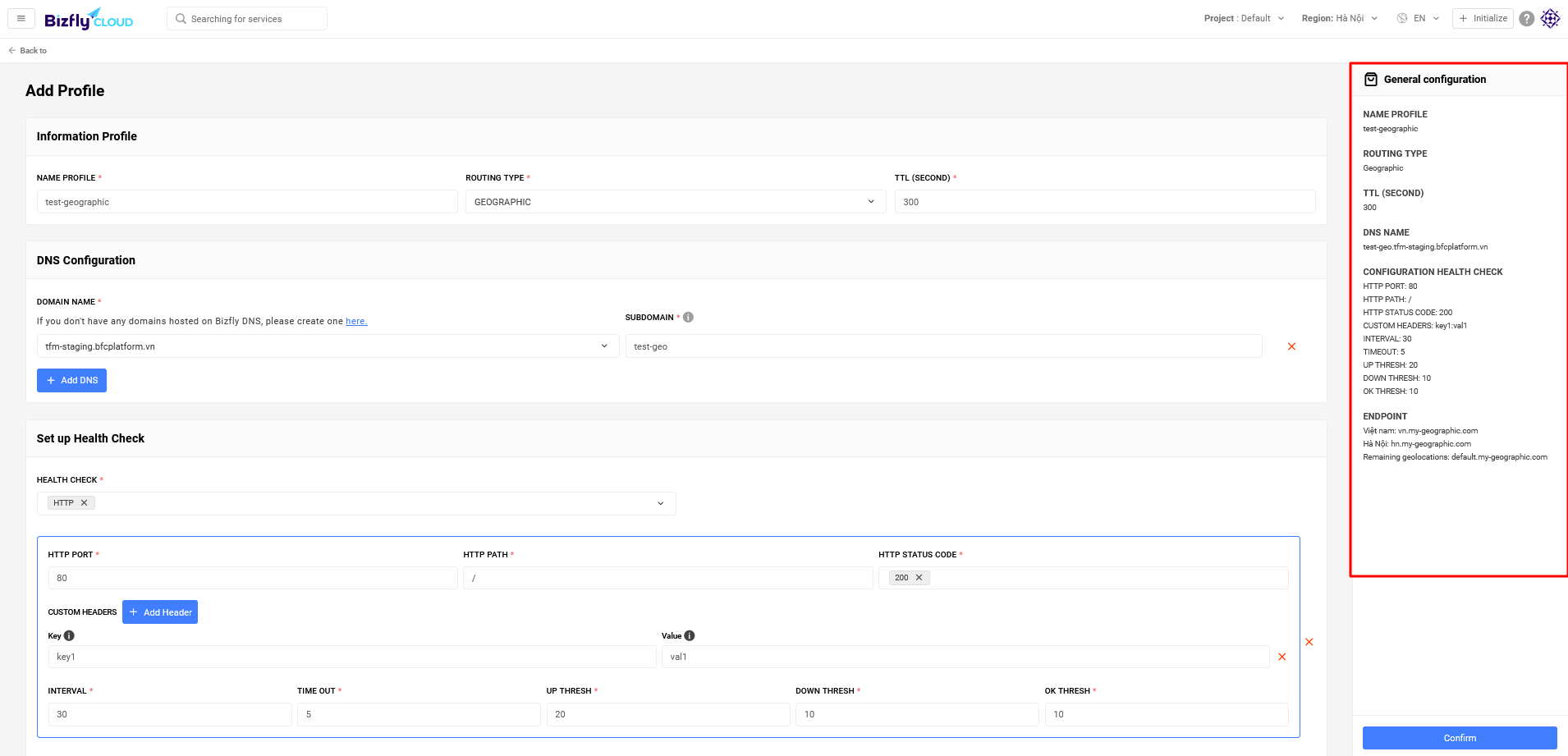Follow the 'here.' link to create domain
1568x756 pixels.
click(x=356, y=321)
